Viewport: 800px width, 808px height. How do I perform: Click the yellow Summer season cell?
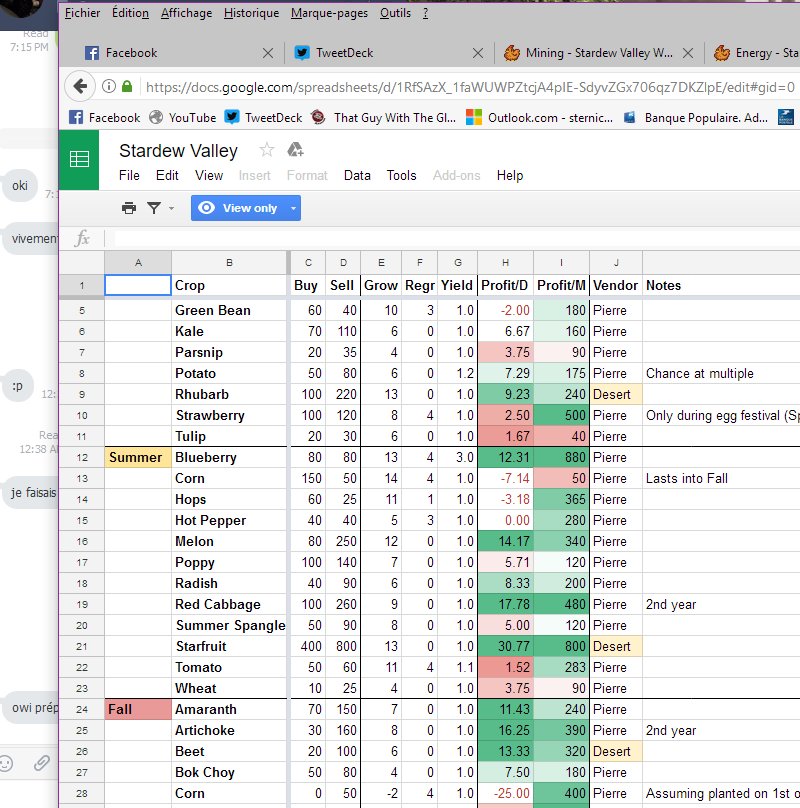tap(138, 457)
